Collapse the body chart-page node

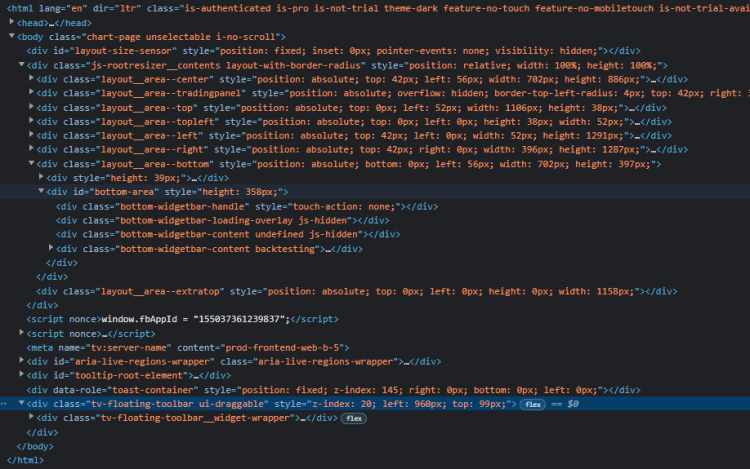11,36
